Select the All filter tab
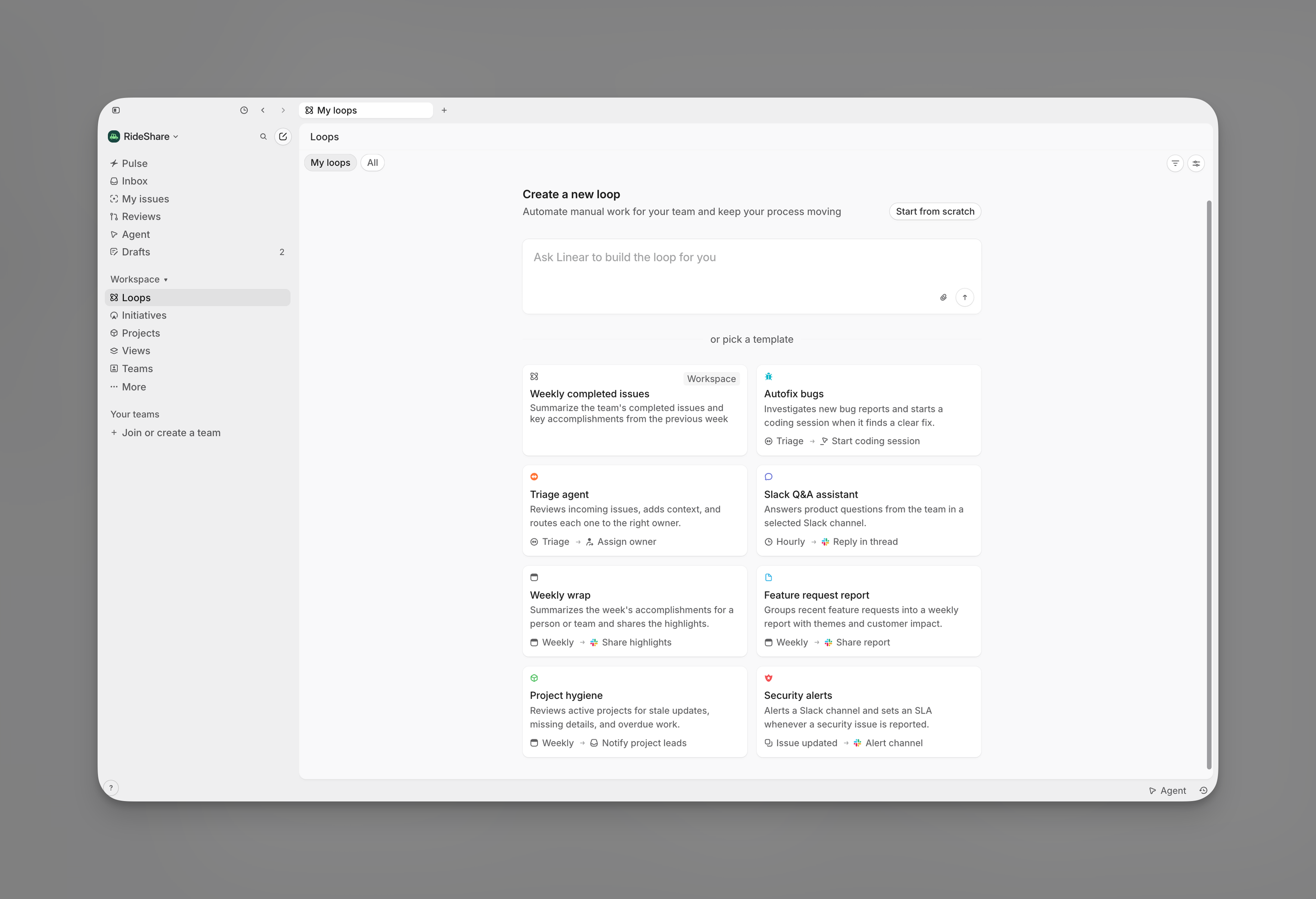 pyautogui.click(x=372, y=163)
